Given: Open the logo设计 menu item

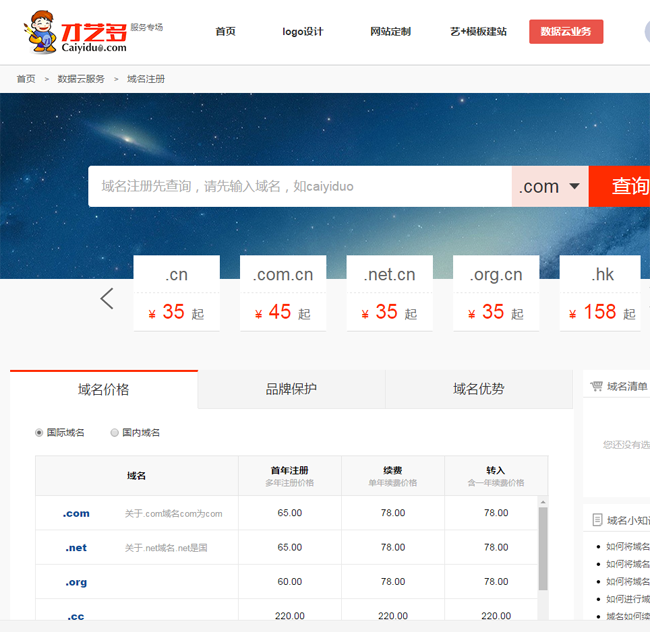Looking at the screenshot, I should pyautogui.click(x=303, y=32).
